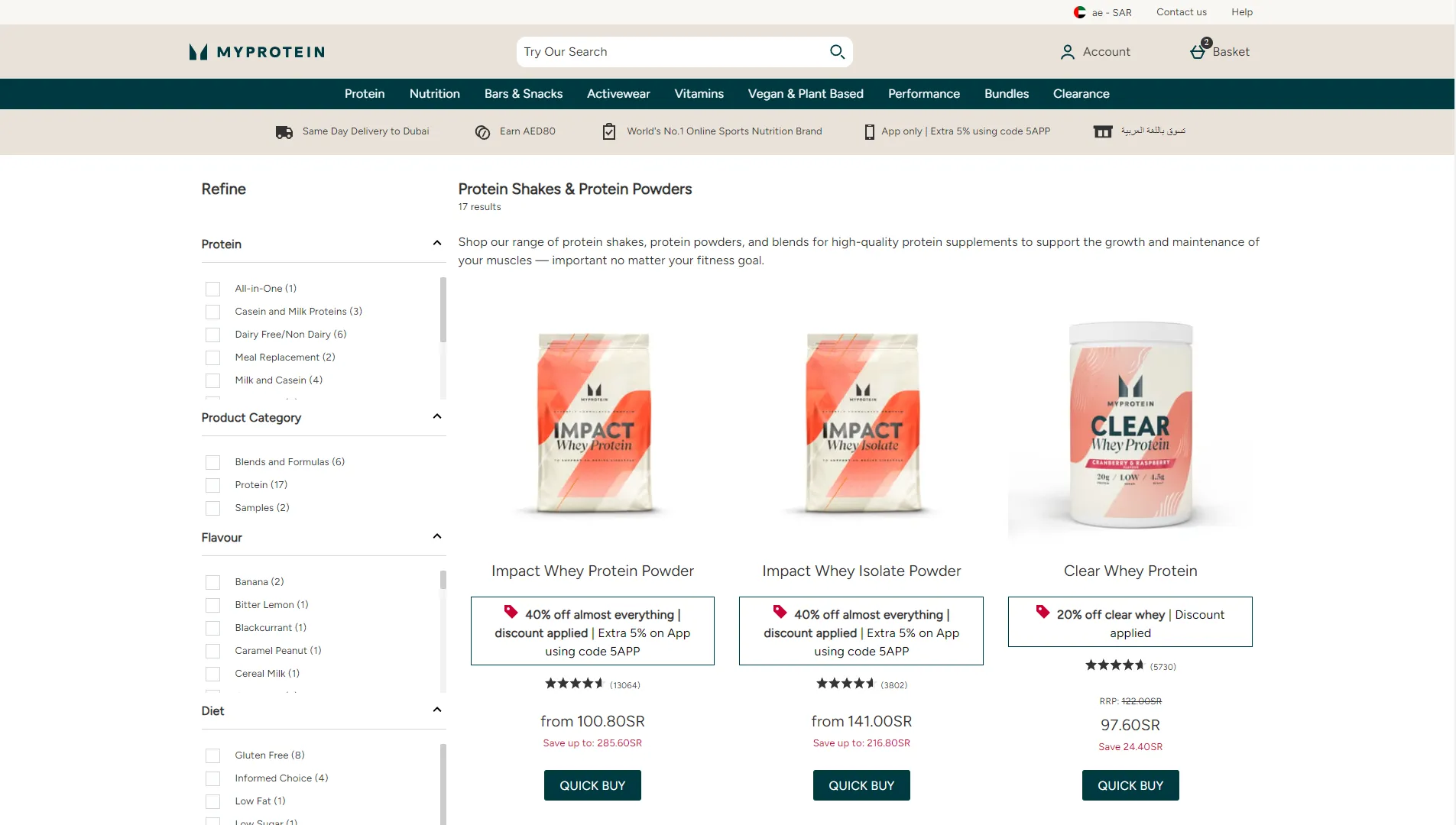Open the Basket icon

click(1198, 52)
